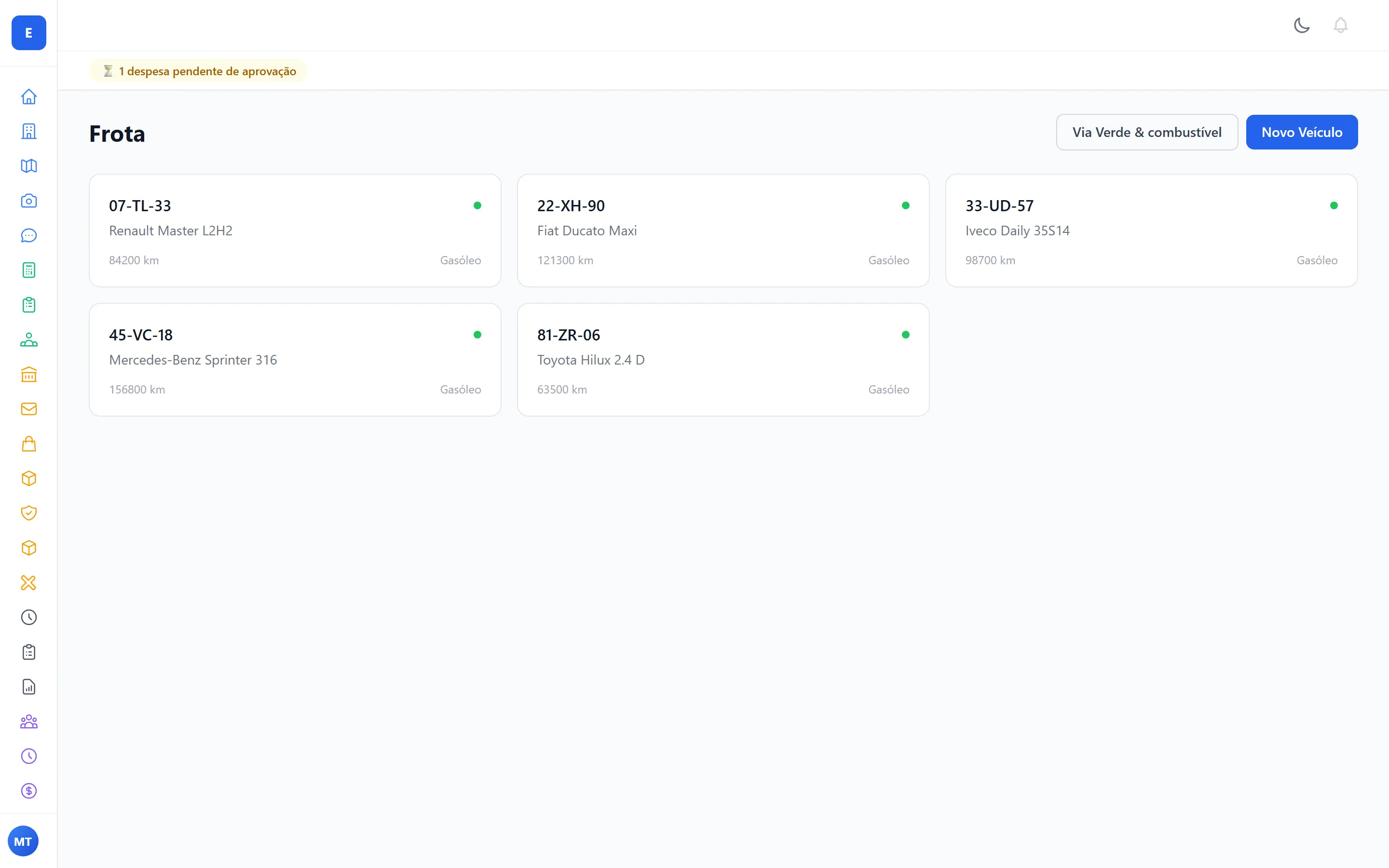Image resolution: width=1389 pixels, height=868 pixels.
Task: Click Gasóleo label on the Renault Master card
Action: pyautogui.click(x=460, y=260)
